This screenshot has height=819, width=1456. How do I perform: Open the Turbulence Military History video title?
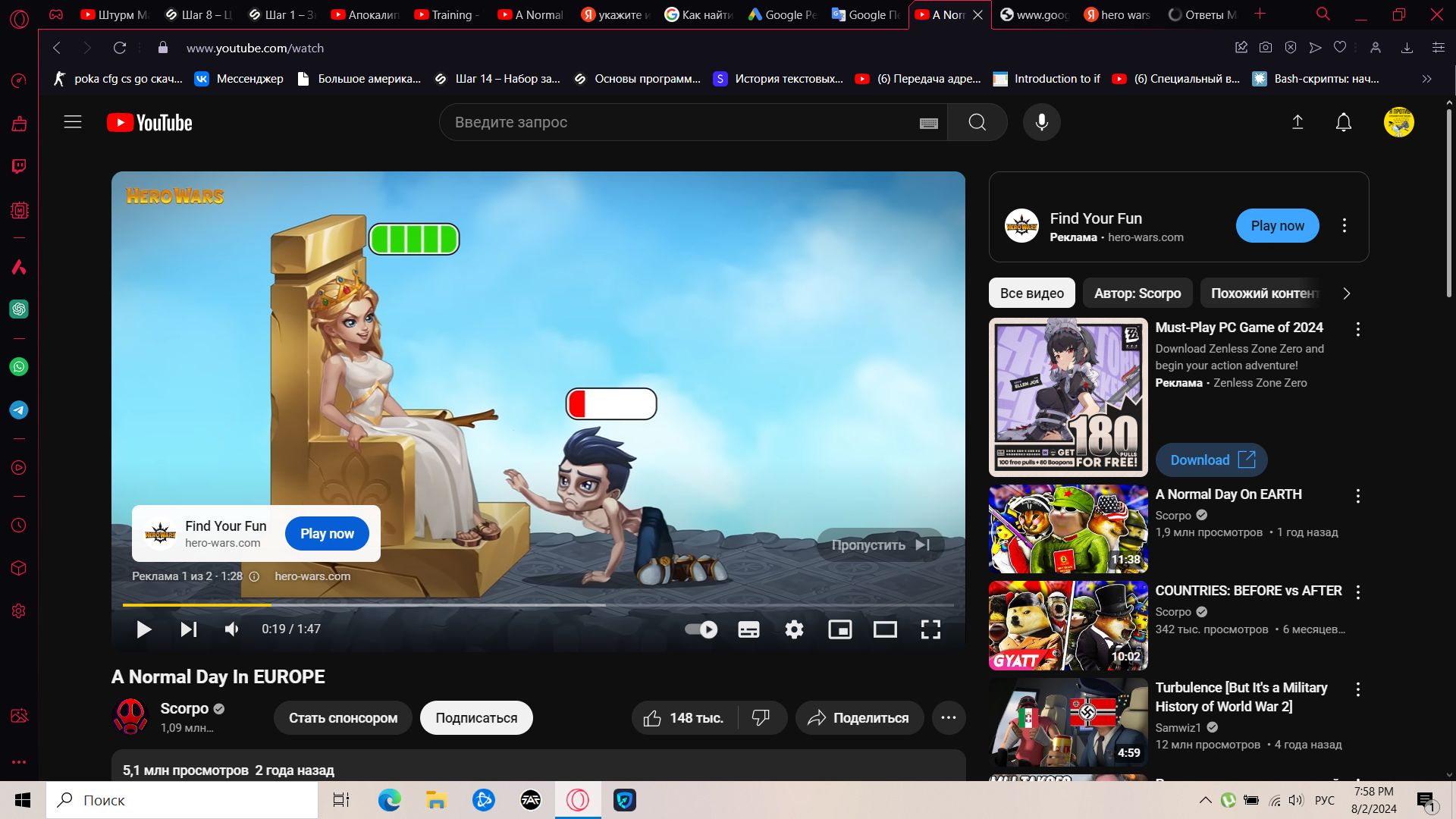pos(1241,697)
